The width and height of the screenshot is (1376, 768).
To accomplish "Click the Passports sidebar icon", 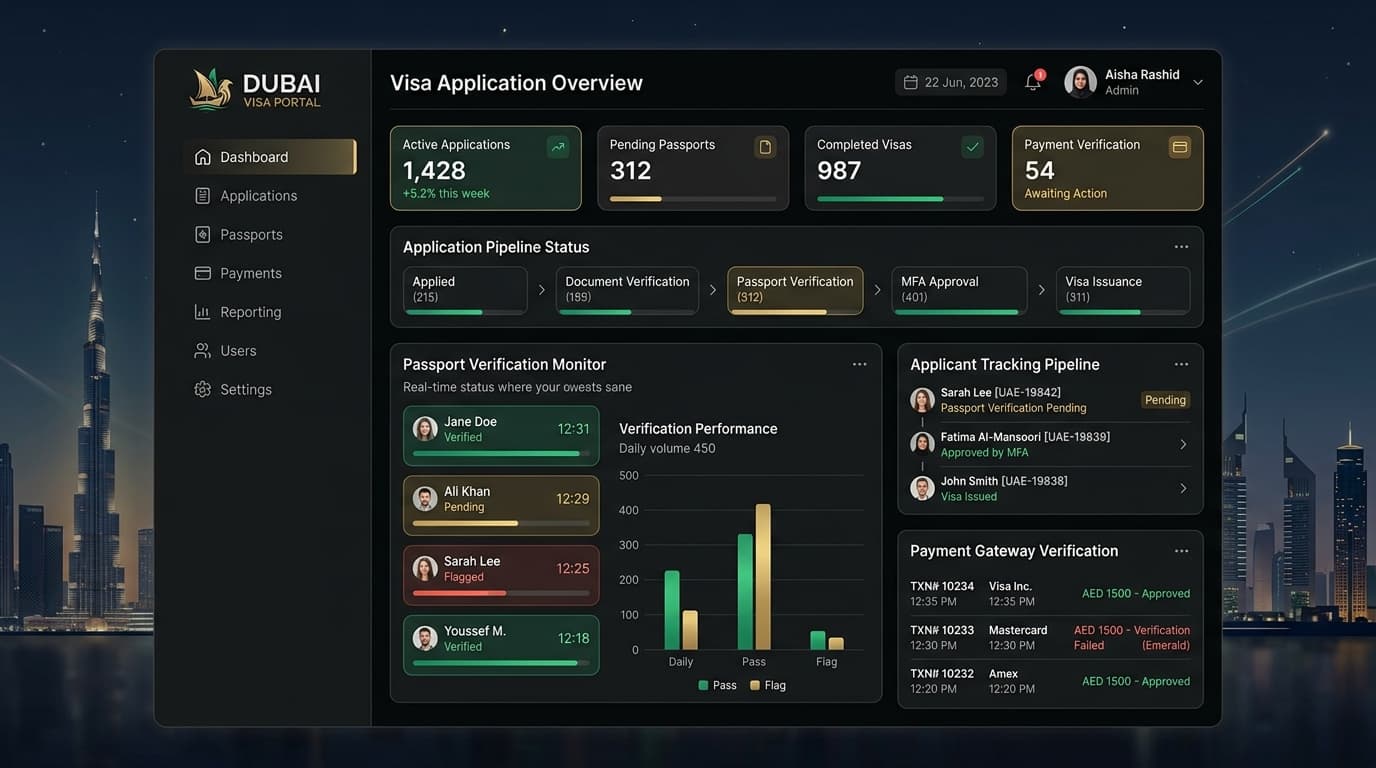I will 203,234.
